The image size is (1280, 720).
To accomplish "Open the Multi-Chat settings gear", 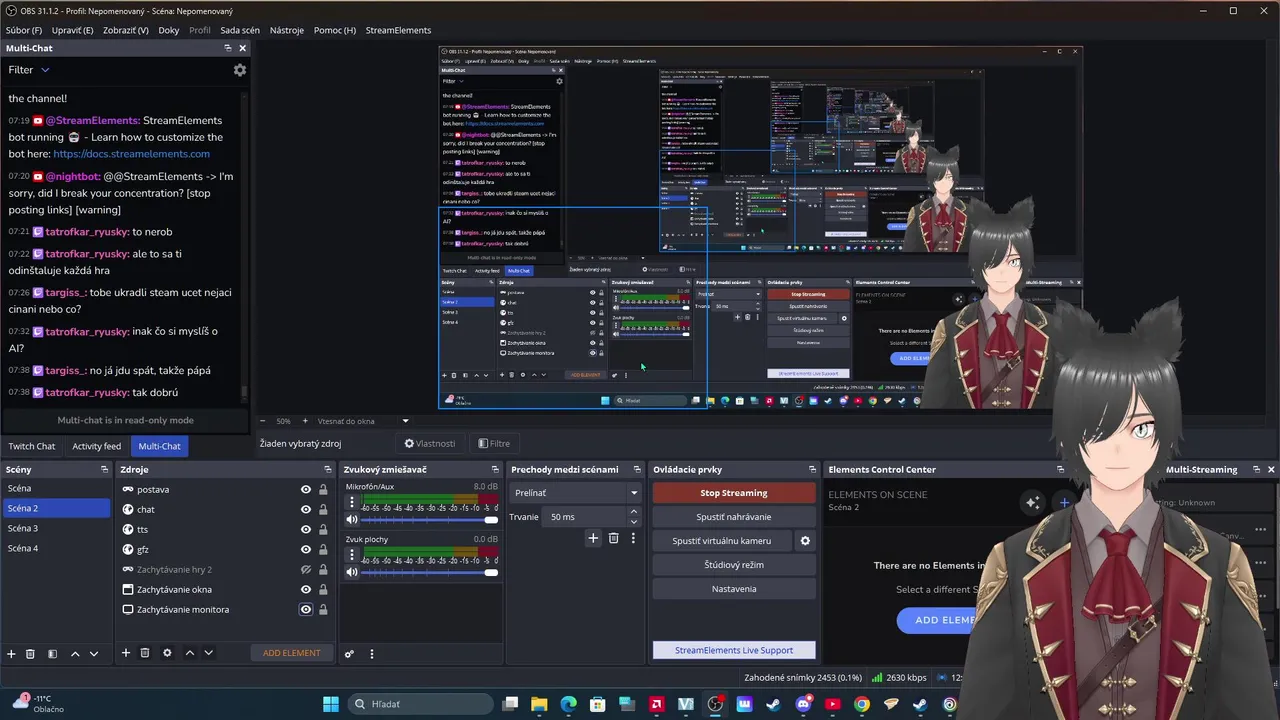I will pyautogui.click(x=239, y=70).
